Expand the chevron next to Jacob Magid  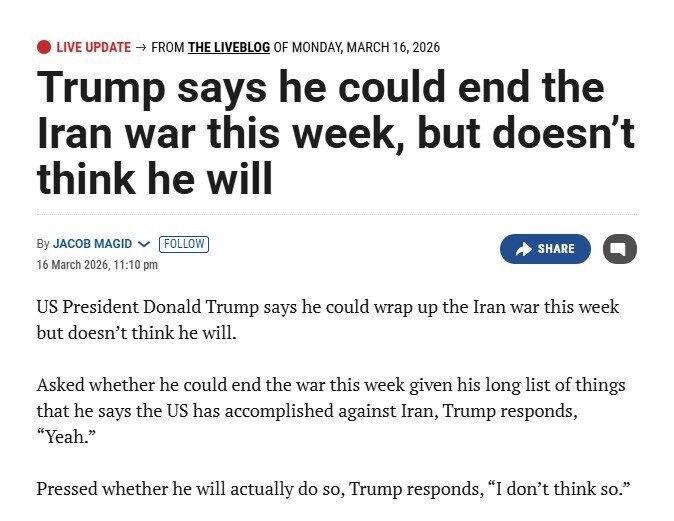pos(143,244)
